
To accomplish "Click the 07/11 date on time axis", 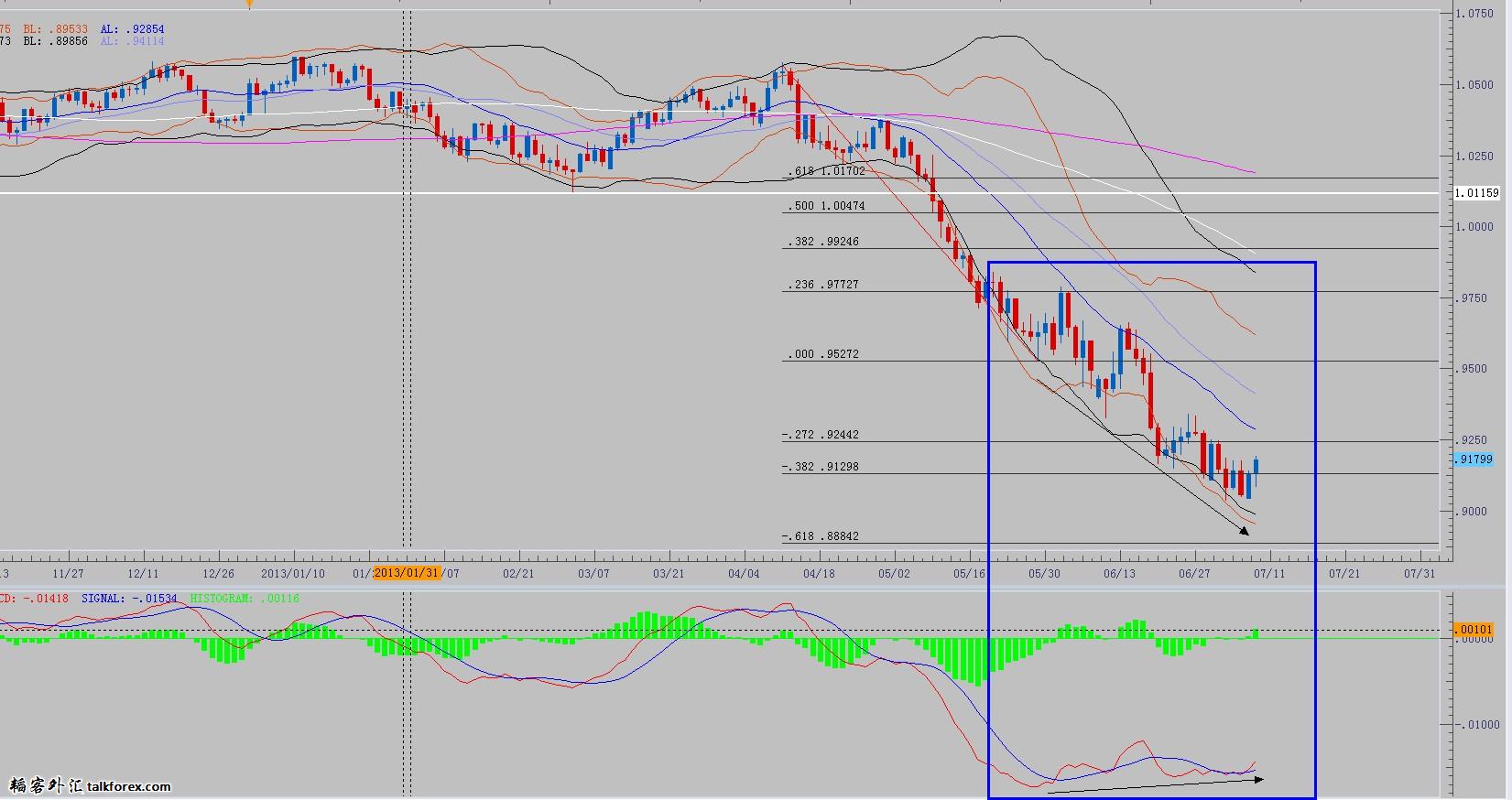I will click(x=1269, y=573).
